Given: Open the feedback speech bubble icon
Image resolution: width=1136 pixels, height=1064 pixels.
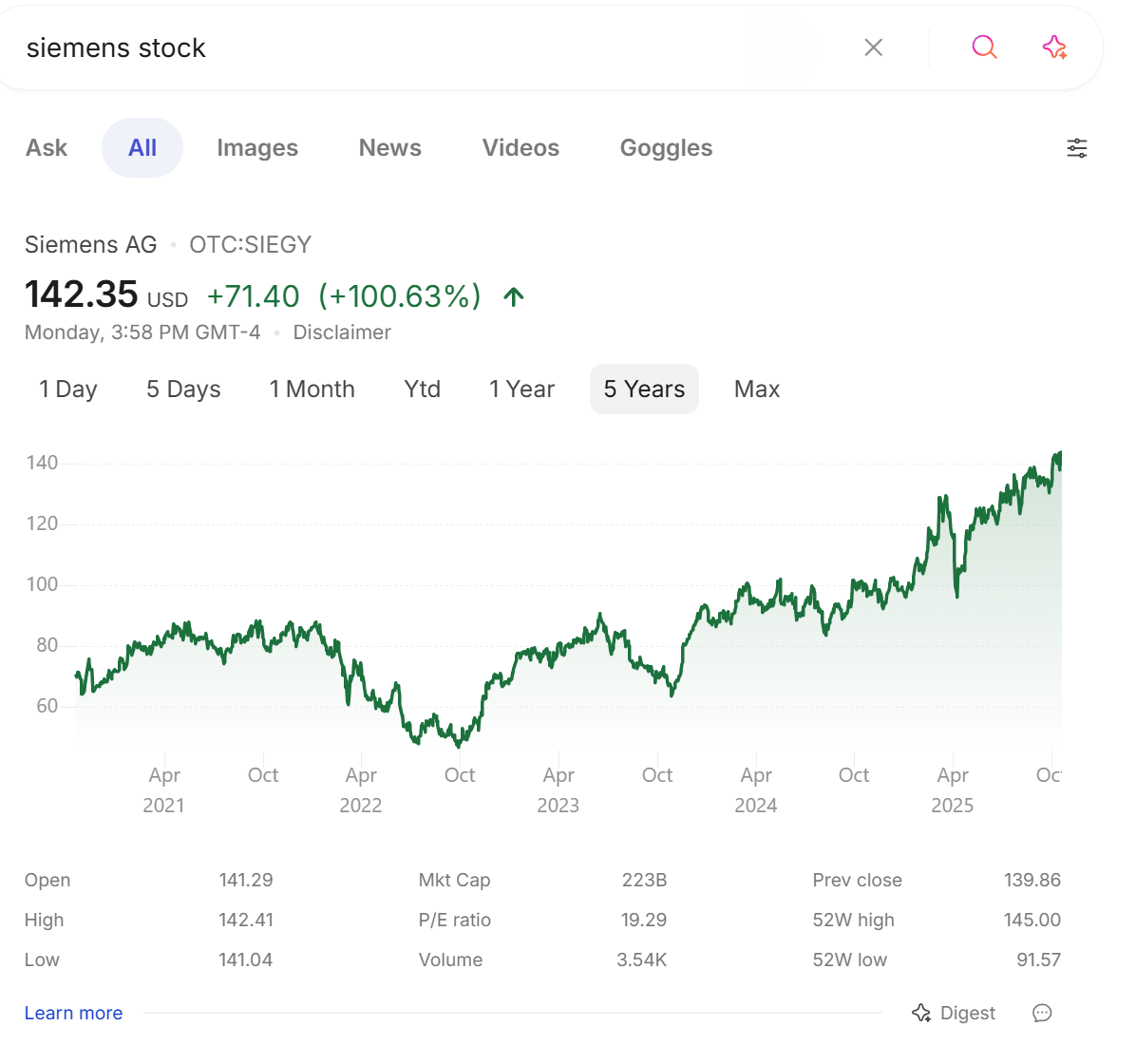Looking at the screenshot, I should pyautogui.click(x=1042, y=1013).
